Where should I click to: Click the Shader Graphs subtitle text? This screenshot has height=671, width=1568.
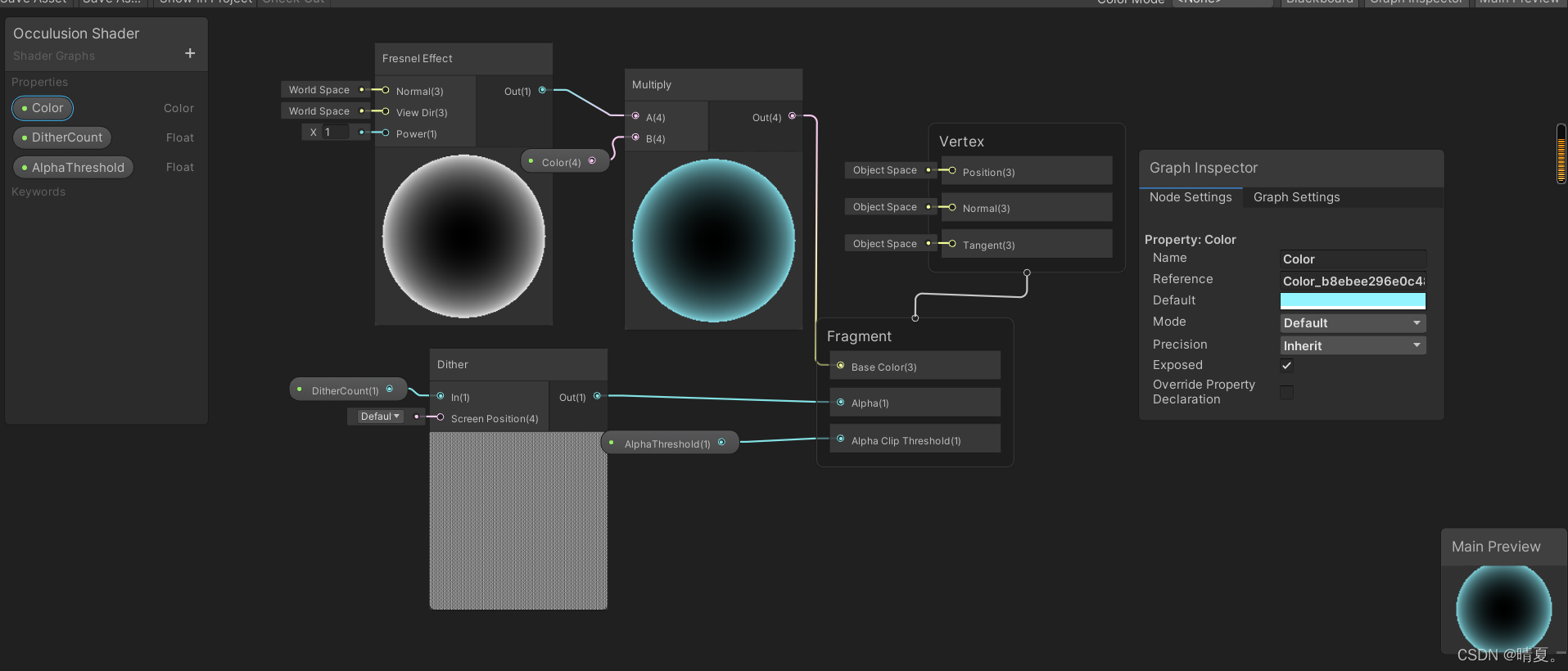[x=54, y=56]
